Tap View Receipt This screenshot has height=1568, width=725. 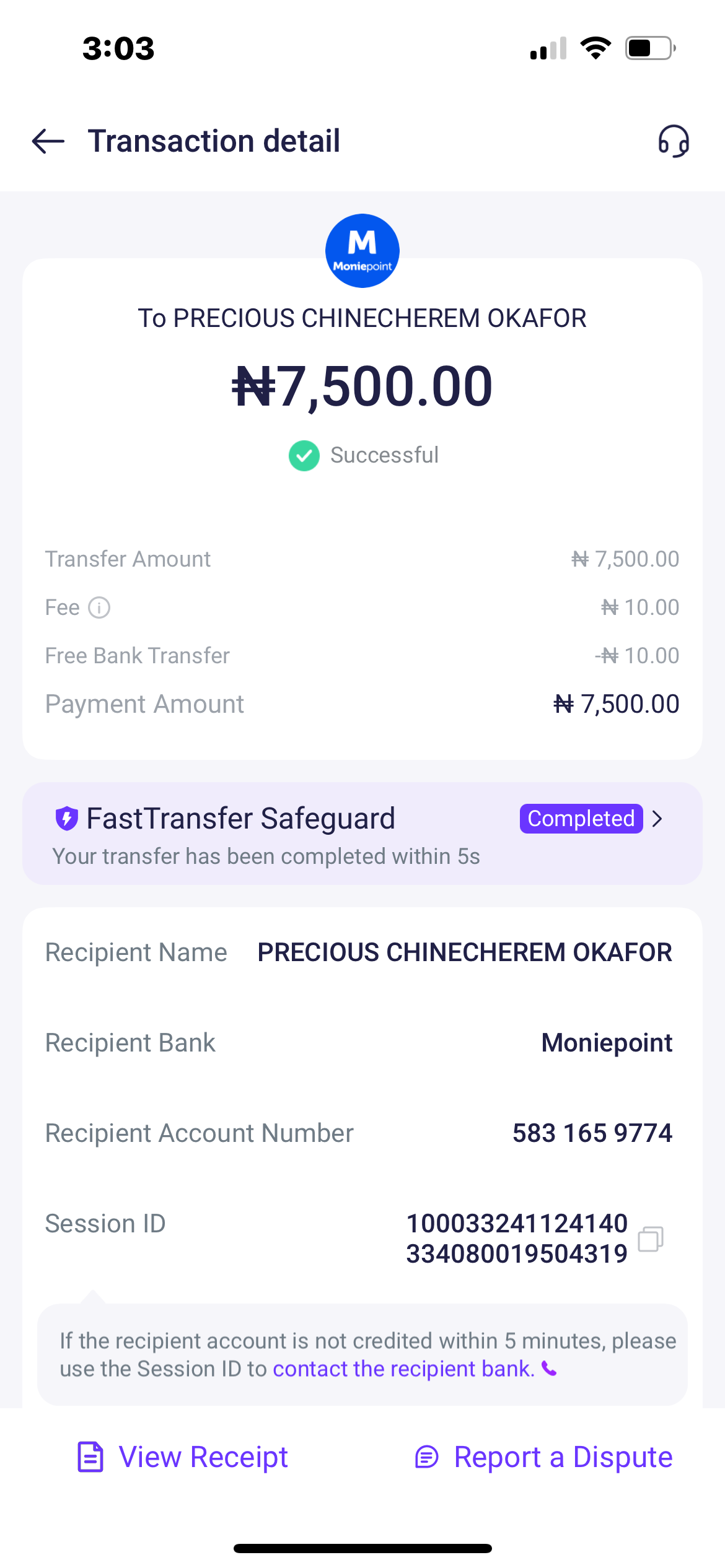(x=203, y=1457)
